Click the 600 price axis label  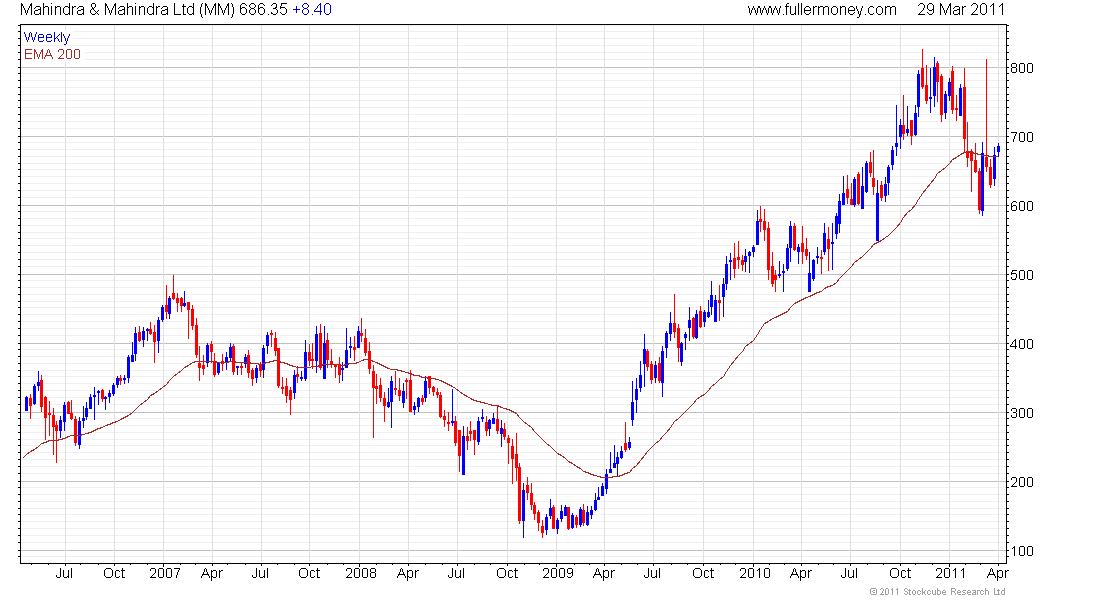click(x=1021, y=206)
